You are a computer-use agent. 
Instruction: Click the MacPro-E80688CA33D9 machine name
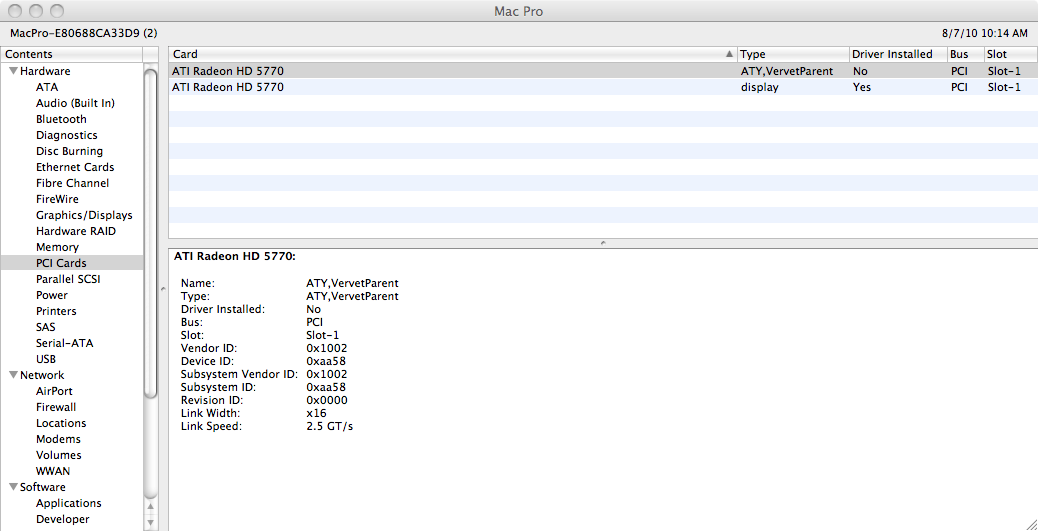pyautogui.click(x=83, y=32)
